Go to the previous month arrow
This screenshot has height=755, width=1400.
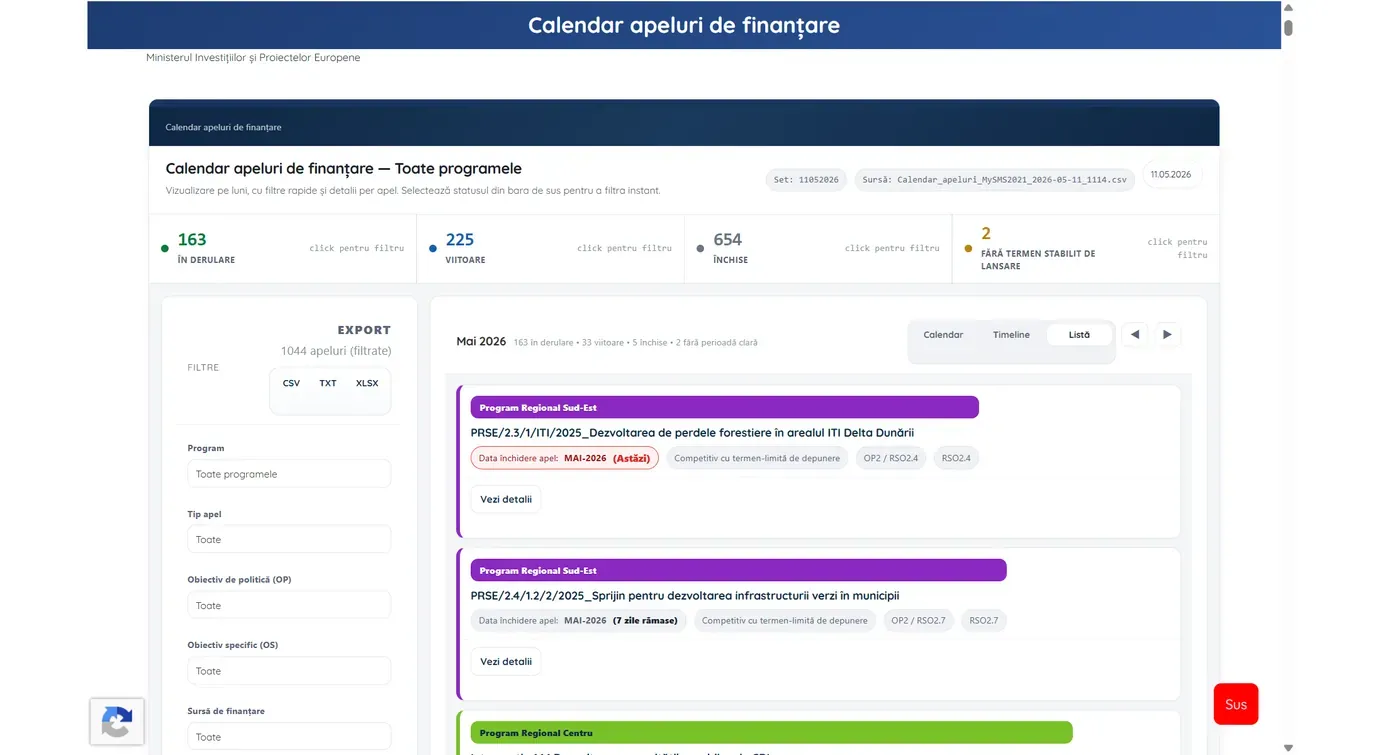point(1134,335)
